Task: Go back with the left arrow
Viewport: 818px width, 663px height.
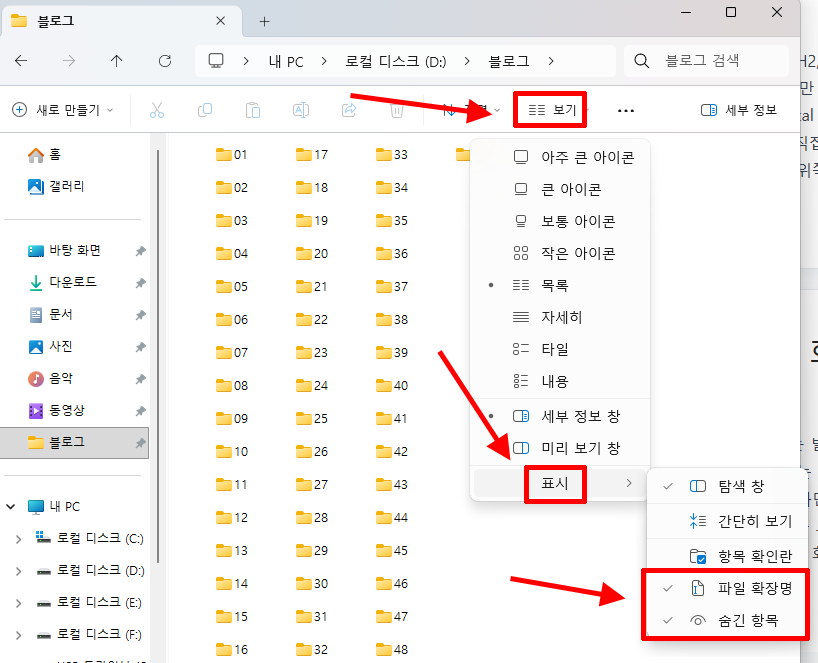Action: (21, 61)
